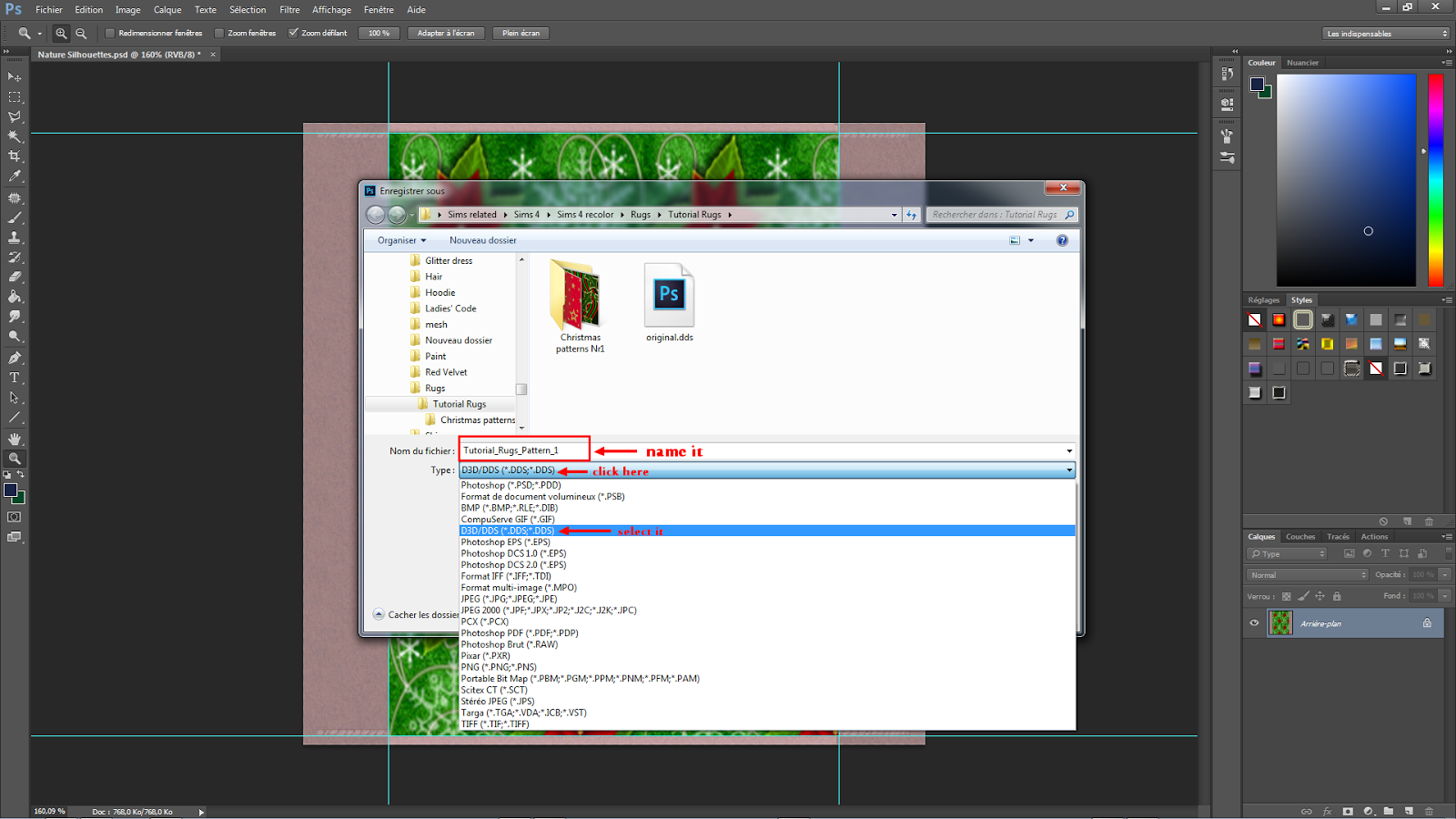Click Adapter à l'écran button
The height and width of the screenshot is (819, 1456).
pos(446,34)
